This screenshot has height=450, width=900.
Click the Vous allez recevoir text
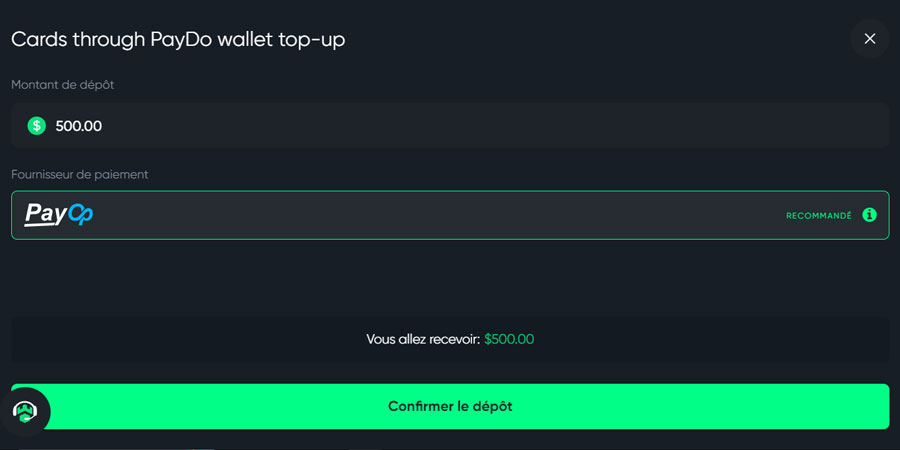point(423,340)
